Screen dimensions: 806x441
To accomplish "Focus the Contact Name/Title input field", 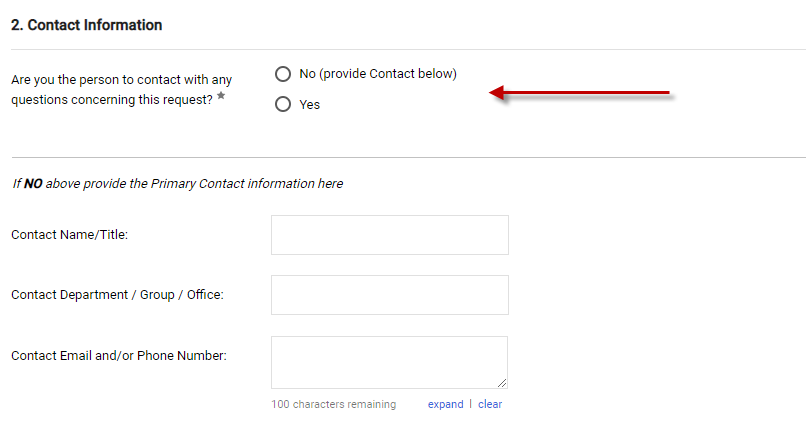I will pyautogui.click(x=389, y=235).
